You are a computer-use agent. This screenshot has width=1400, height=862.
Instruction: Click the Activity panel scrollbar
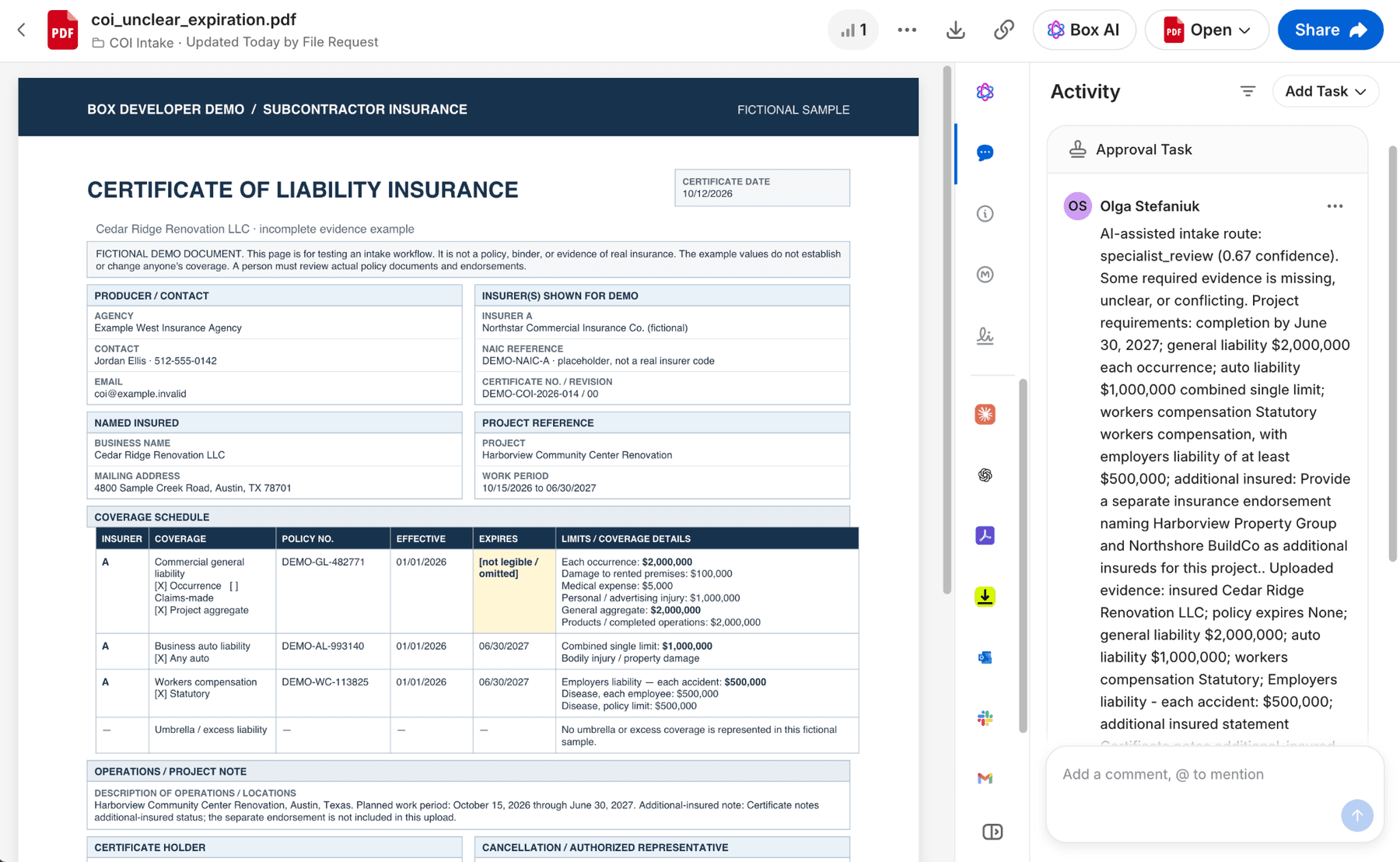pyautogui.click(x=1392, y=354)
